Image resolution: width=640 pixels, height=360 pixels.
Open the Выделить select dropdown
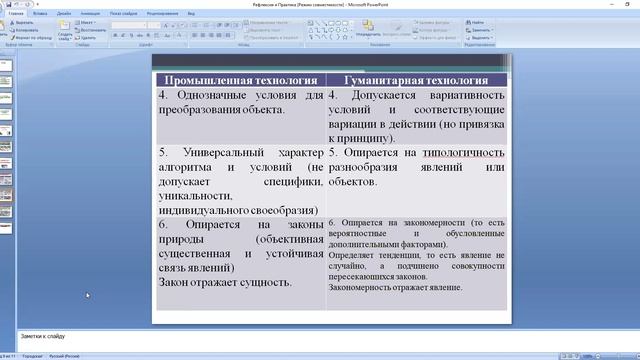coord(480,38)
